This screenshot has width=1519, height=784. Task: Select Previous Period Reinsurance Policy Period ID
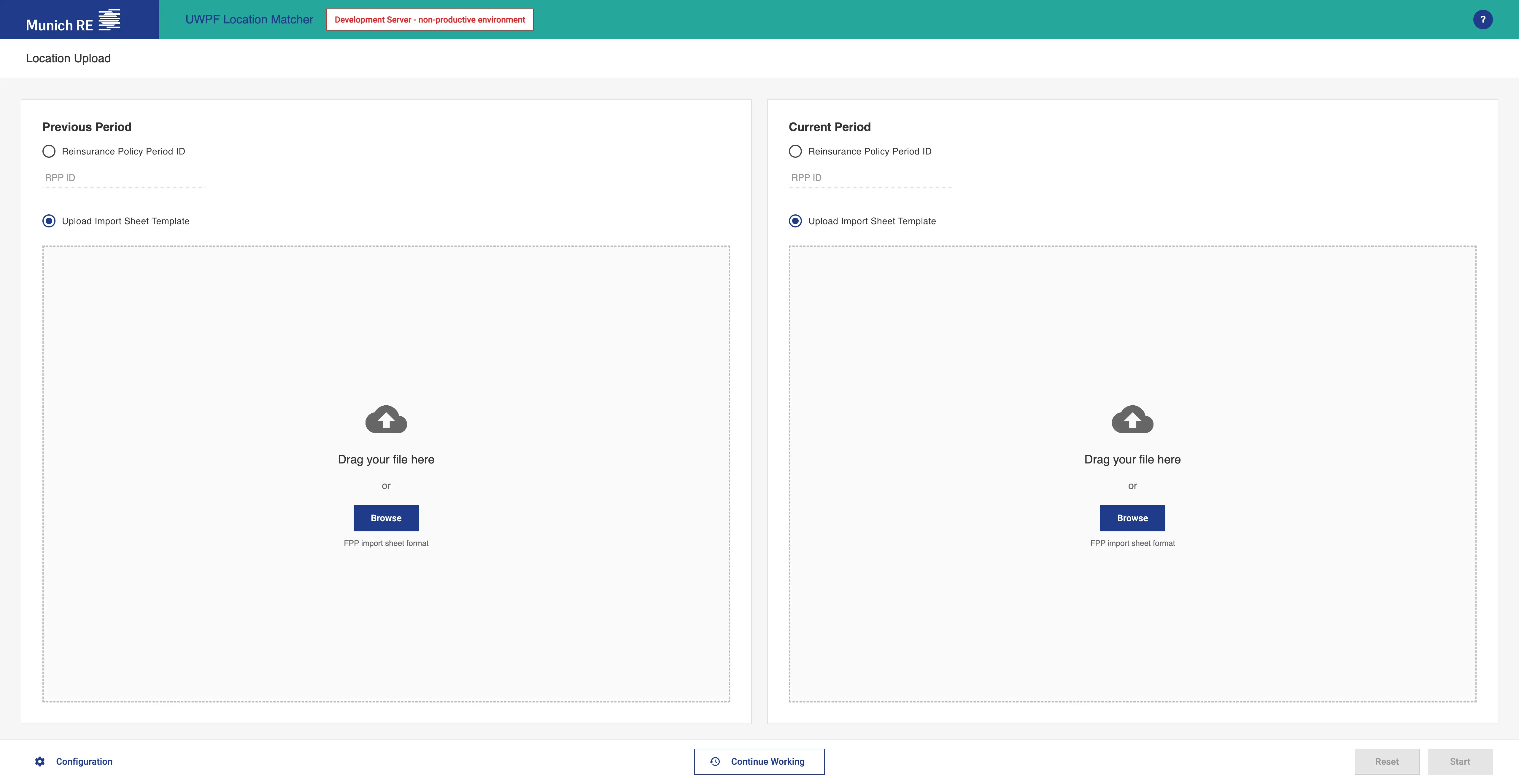click(x=49, y=152)
